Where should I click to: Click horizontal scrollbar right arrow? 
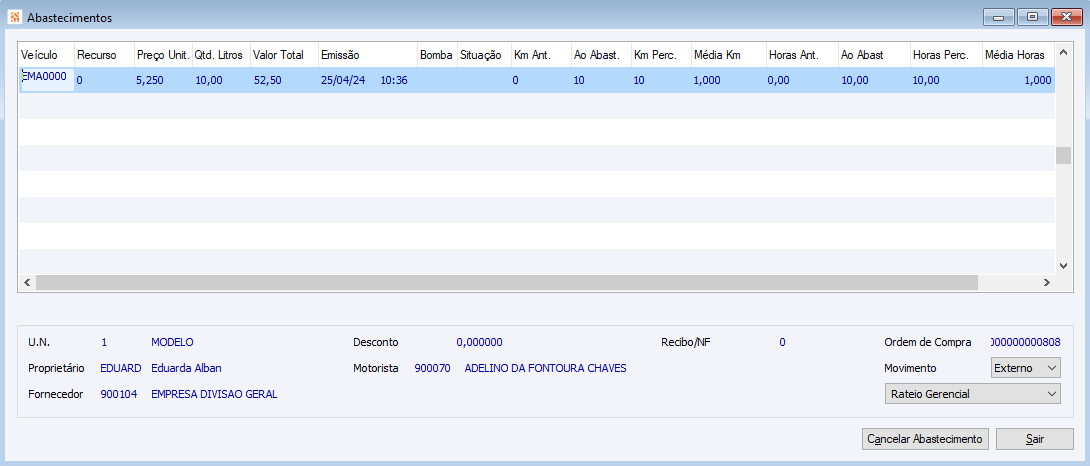click(x=1046, y=282)
